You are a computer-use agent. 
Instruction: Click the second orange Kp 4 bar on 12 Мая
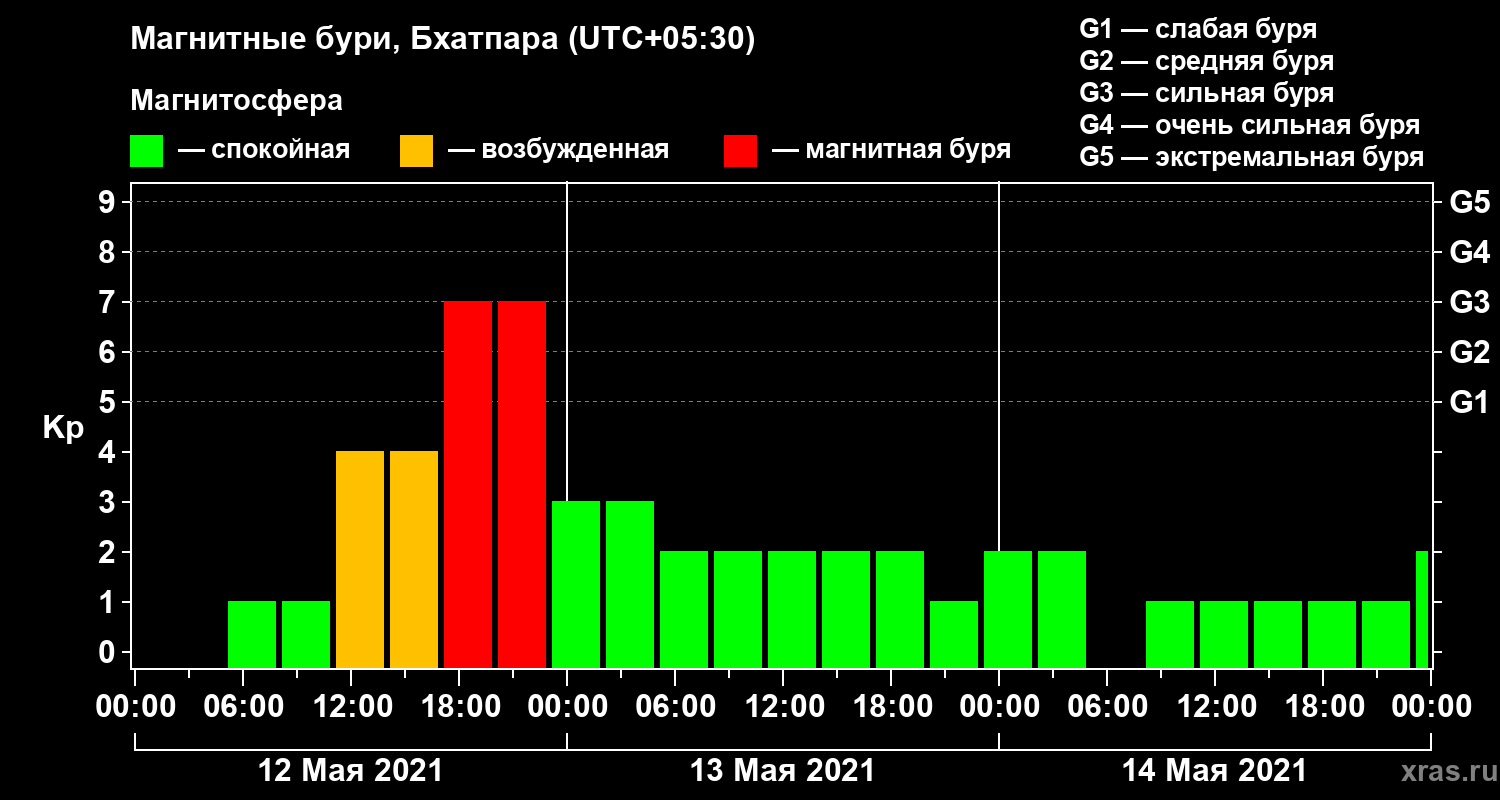pos(414,559)
